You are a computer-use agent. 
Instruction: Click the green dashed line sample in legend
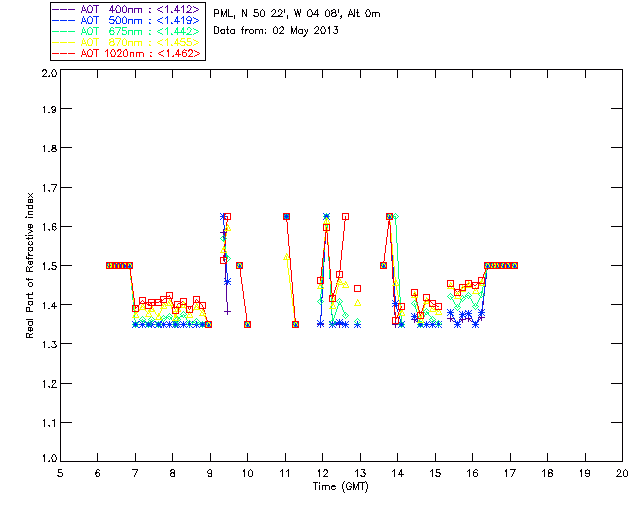[x=64, y=31]
